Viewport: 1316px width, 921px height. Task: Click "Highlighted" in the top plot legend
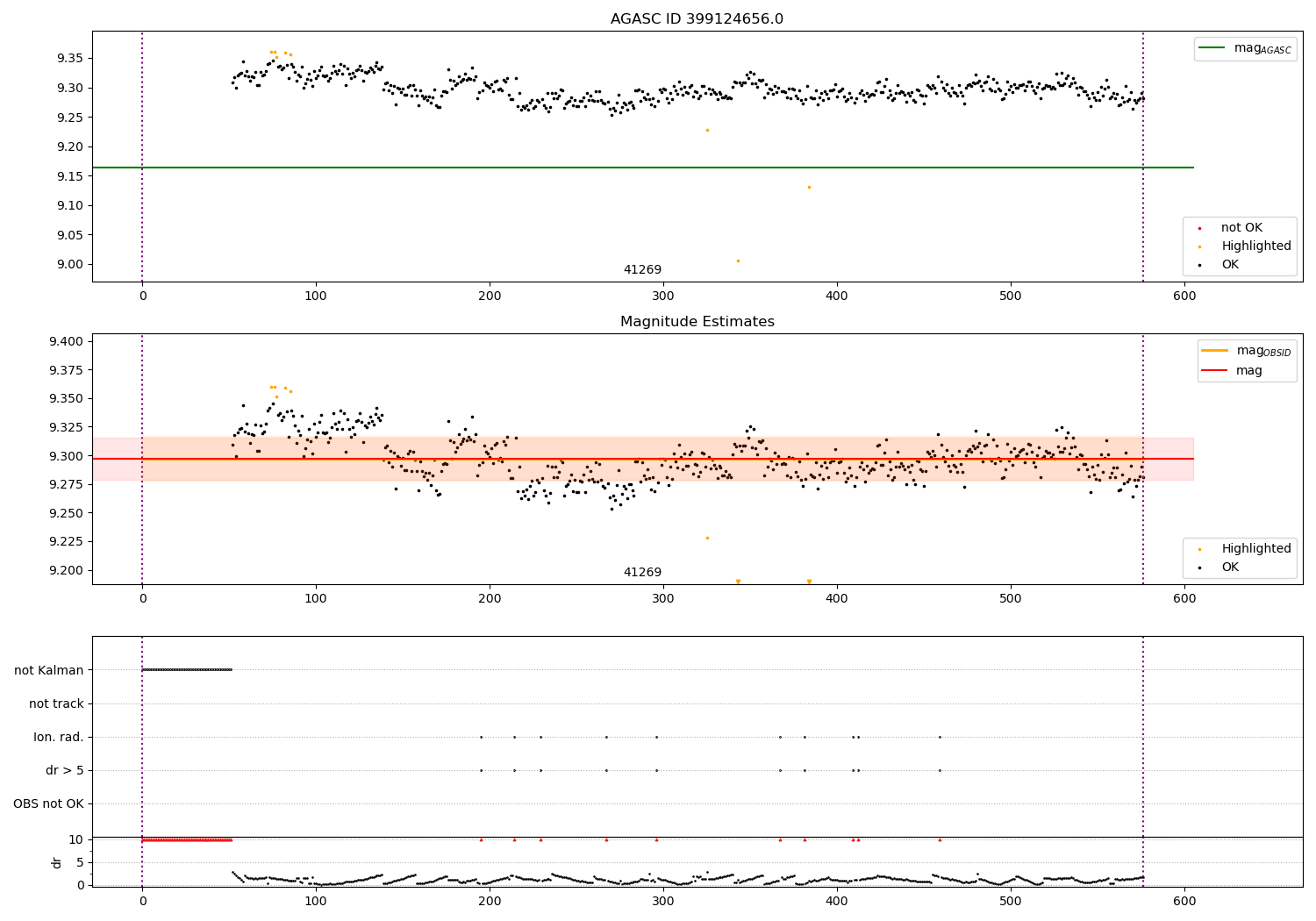pos(1256,246)
